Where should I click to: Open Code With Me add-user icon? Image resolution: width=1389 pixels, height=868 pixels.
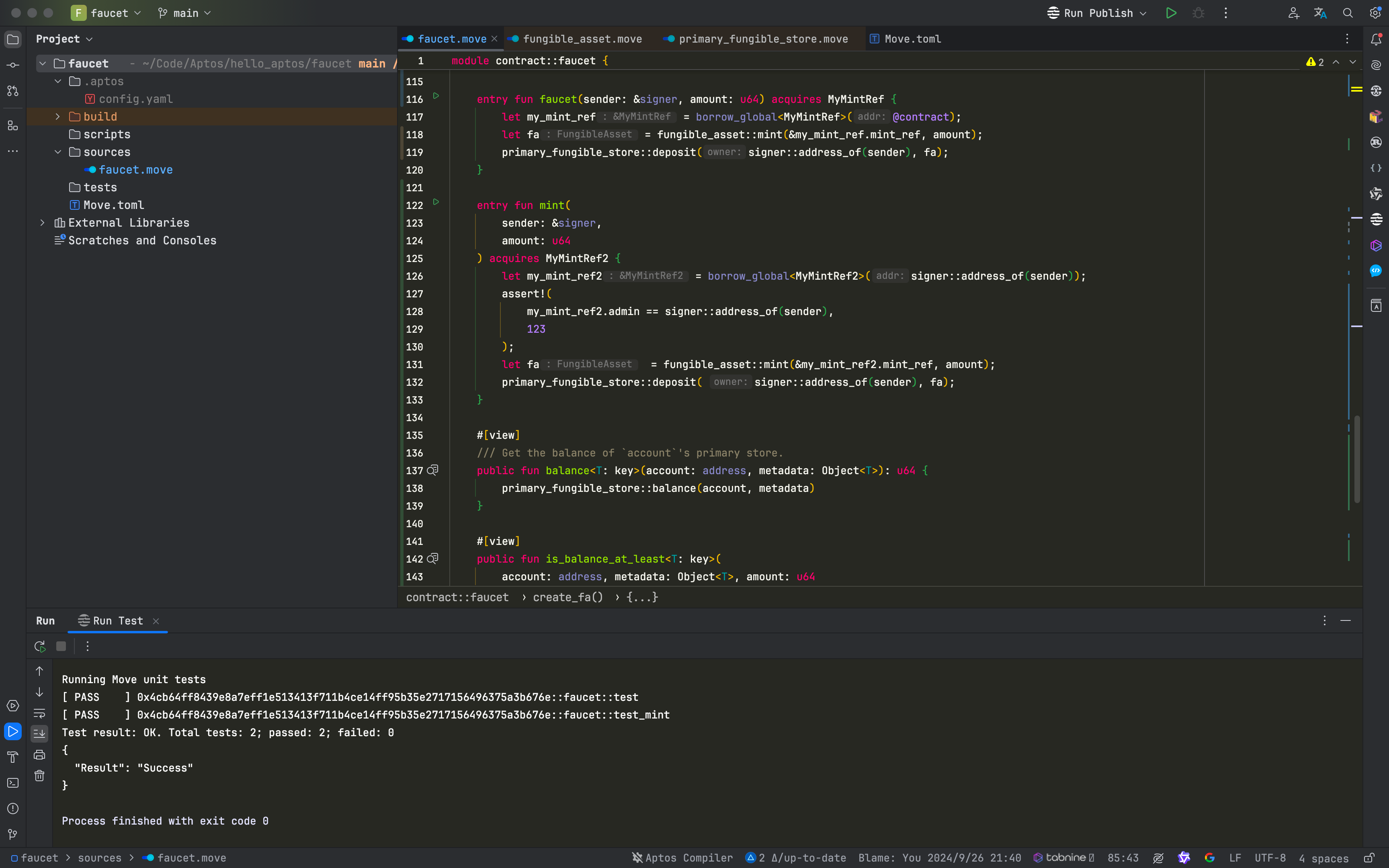pos(1293,13)
